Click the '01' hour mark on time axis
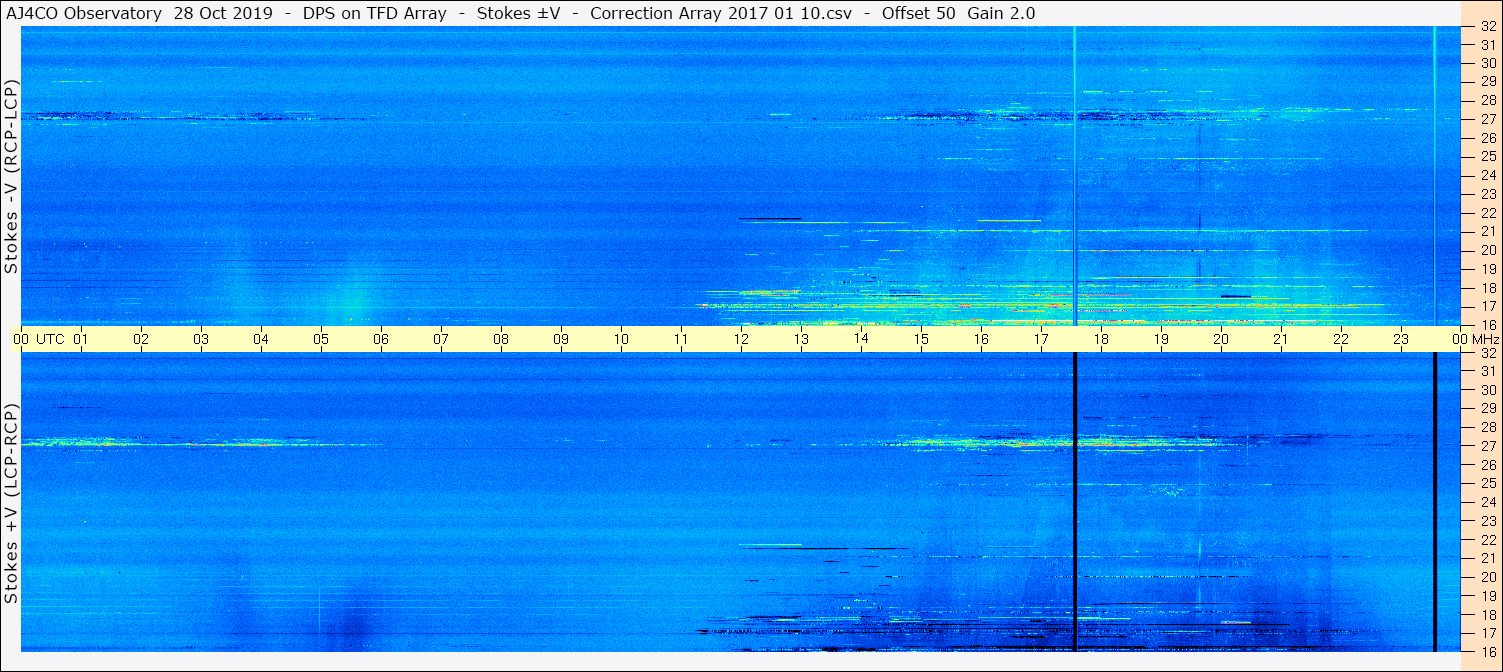 [x=81, y=339]
